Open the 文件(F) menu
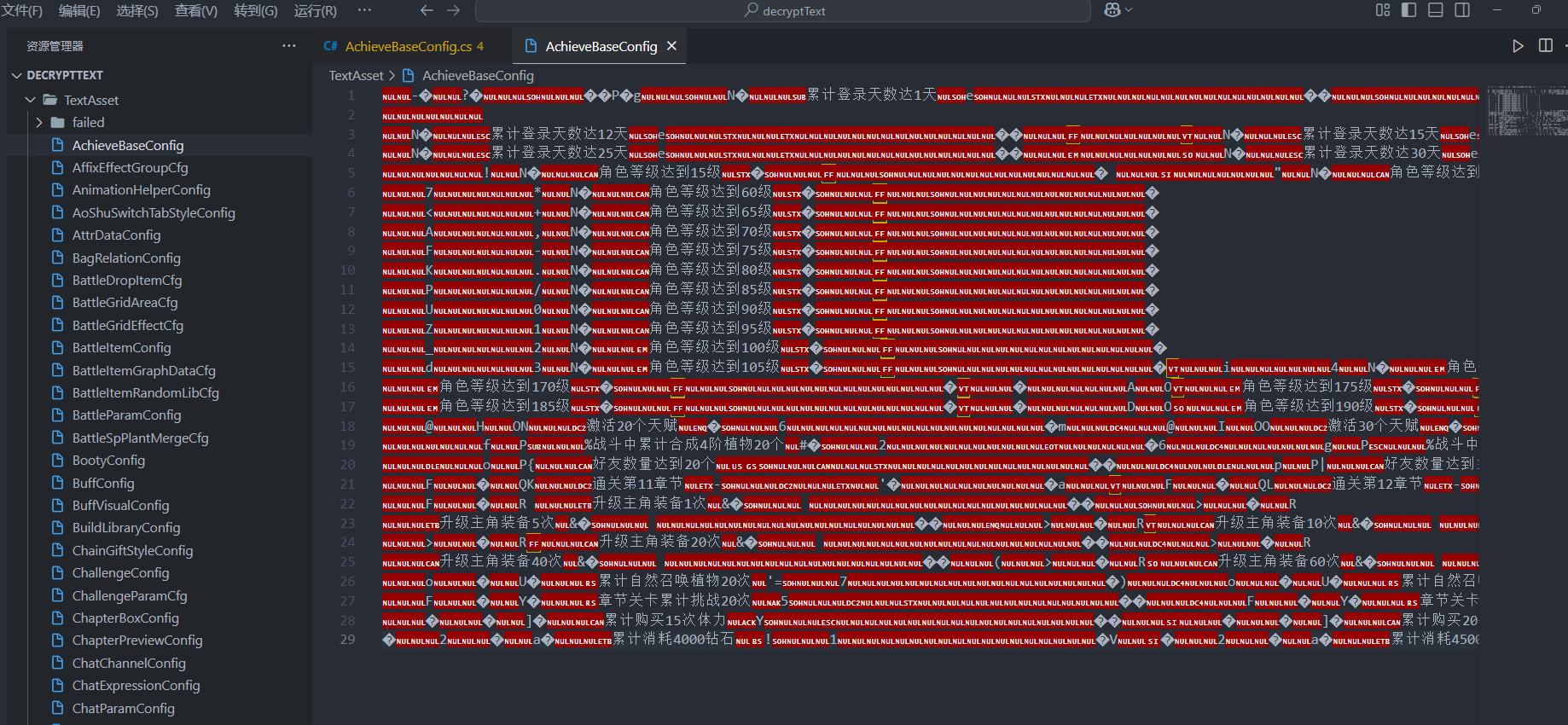 [x=22, y=11]
